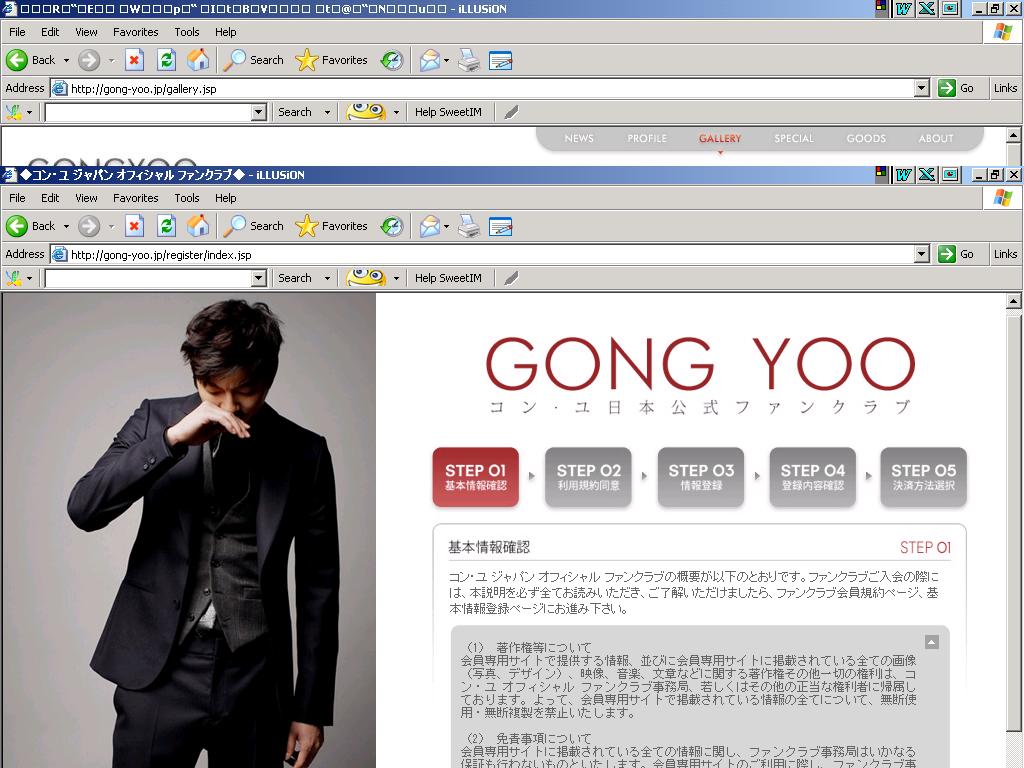Click SweetIM logo icon in front window
The width and height of the screenshot is (1024, 768).
[x=13, y=278]
